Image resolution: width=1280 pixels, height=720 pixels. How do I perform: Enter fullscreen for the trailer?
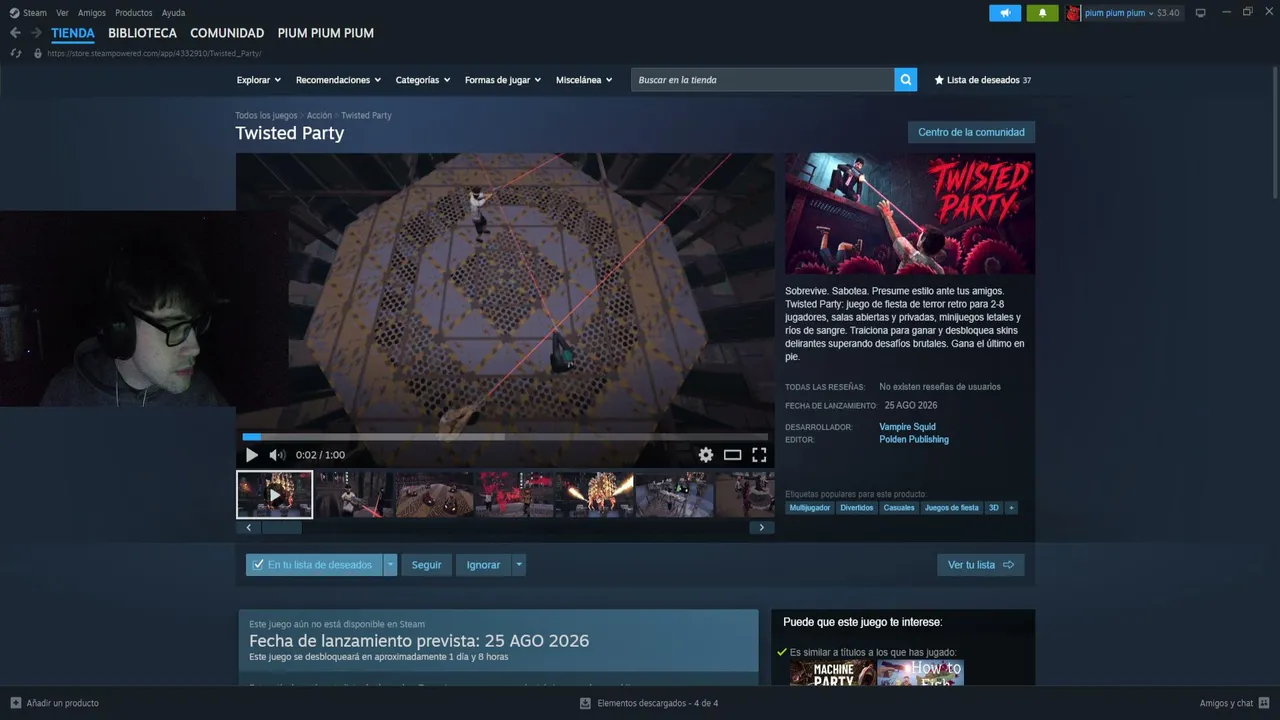point(759,455)
